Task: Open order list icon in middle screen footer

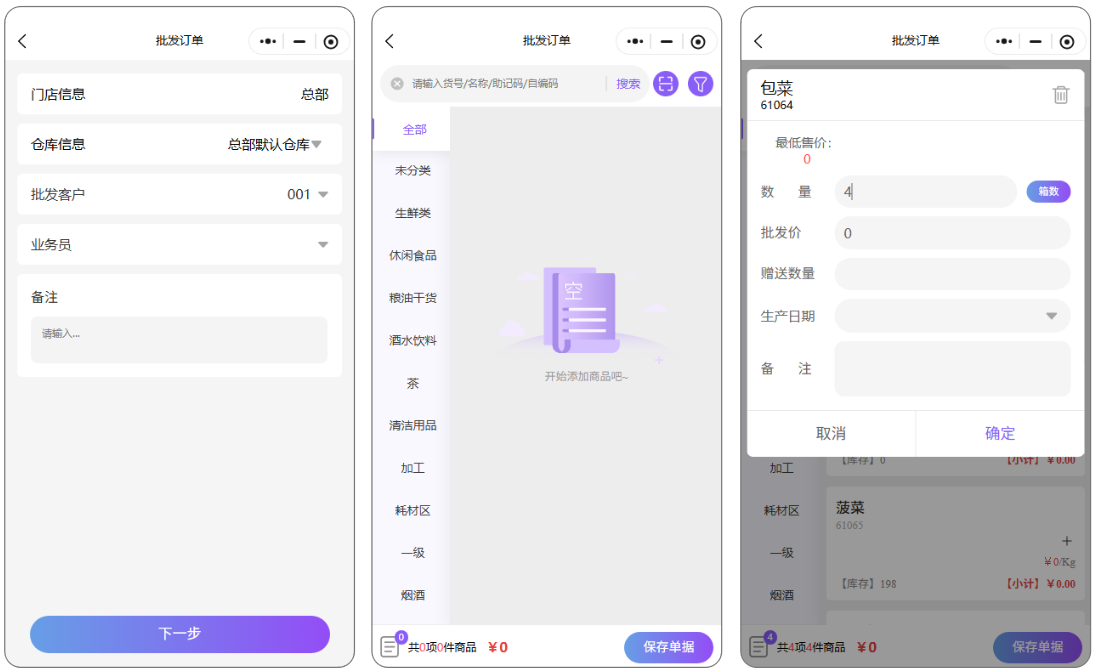Action: coord(391,646)
